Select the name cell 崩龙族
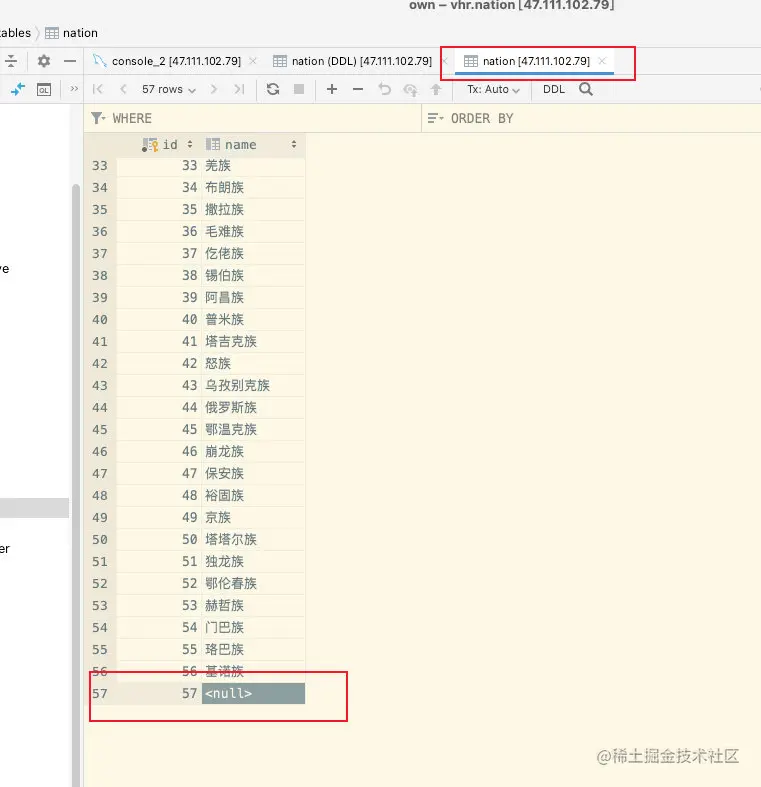Image resolution: width=761 pixels, height=787 pixels. click(253, 451)
